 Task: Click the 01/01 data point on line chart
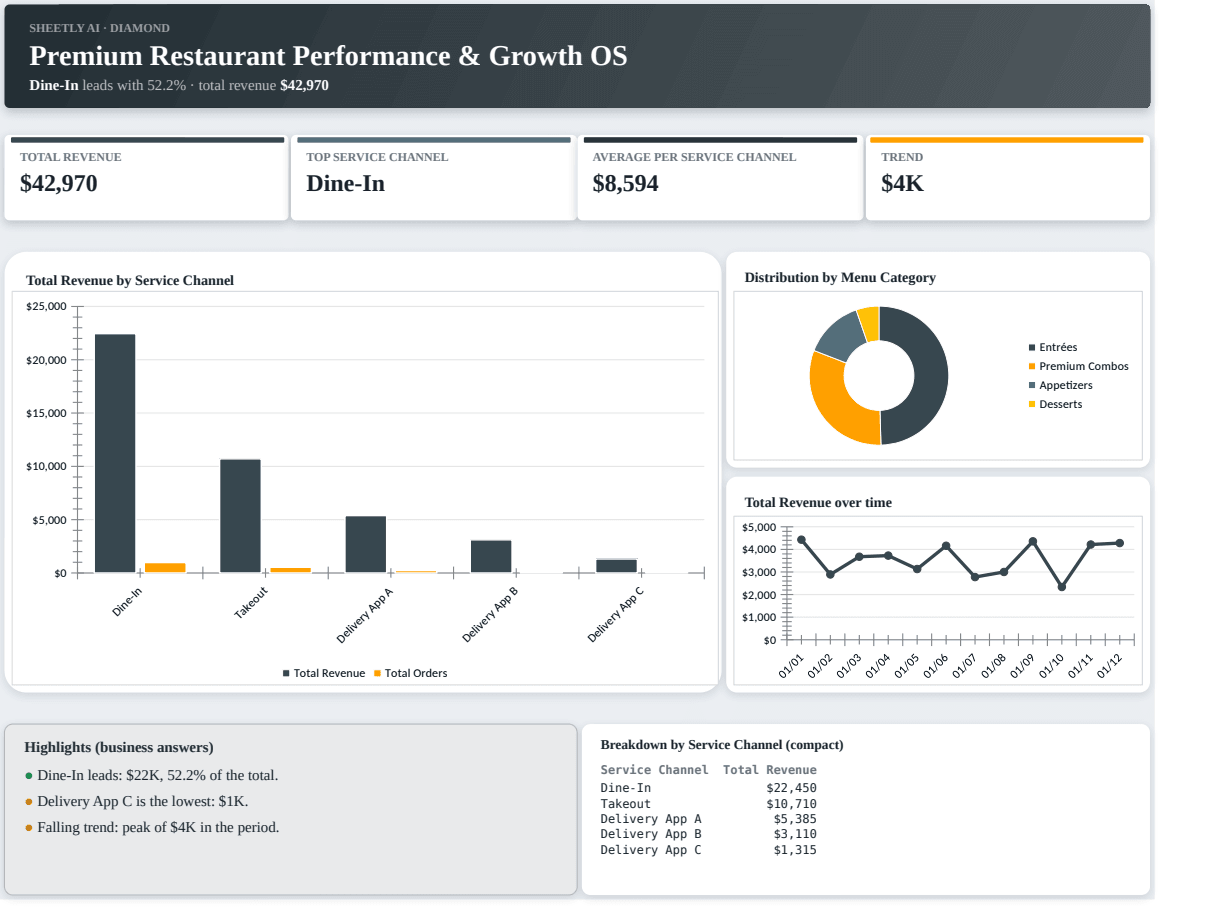tap(801, 540)
